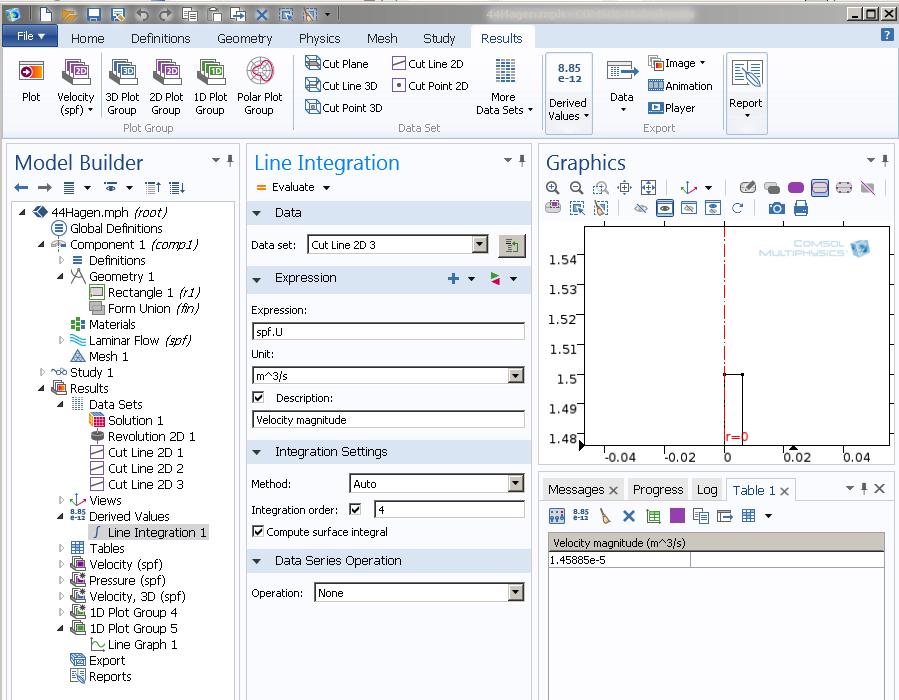Image resolution: width=899 pixels, height=700 pixels.
Task: Toggle the Integration order checkbox
Action: pyautogui.click(x=355, y=509)
